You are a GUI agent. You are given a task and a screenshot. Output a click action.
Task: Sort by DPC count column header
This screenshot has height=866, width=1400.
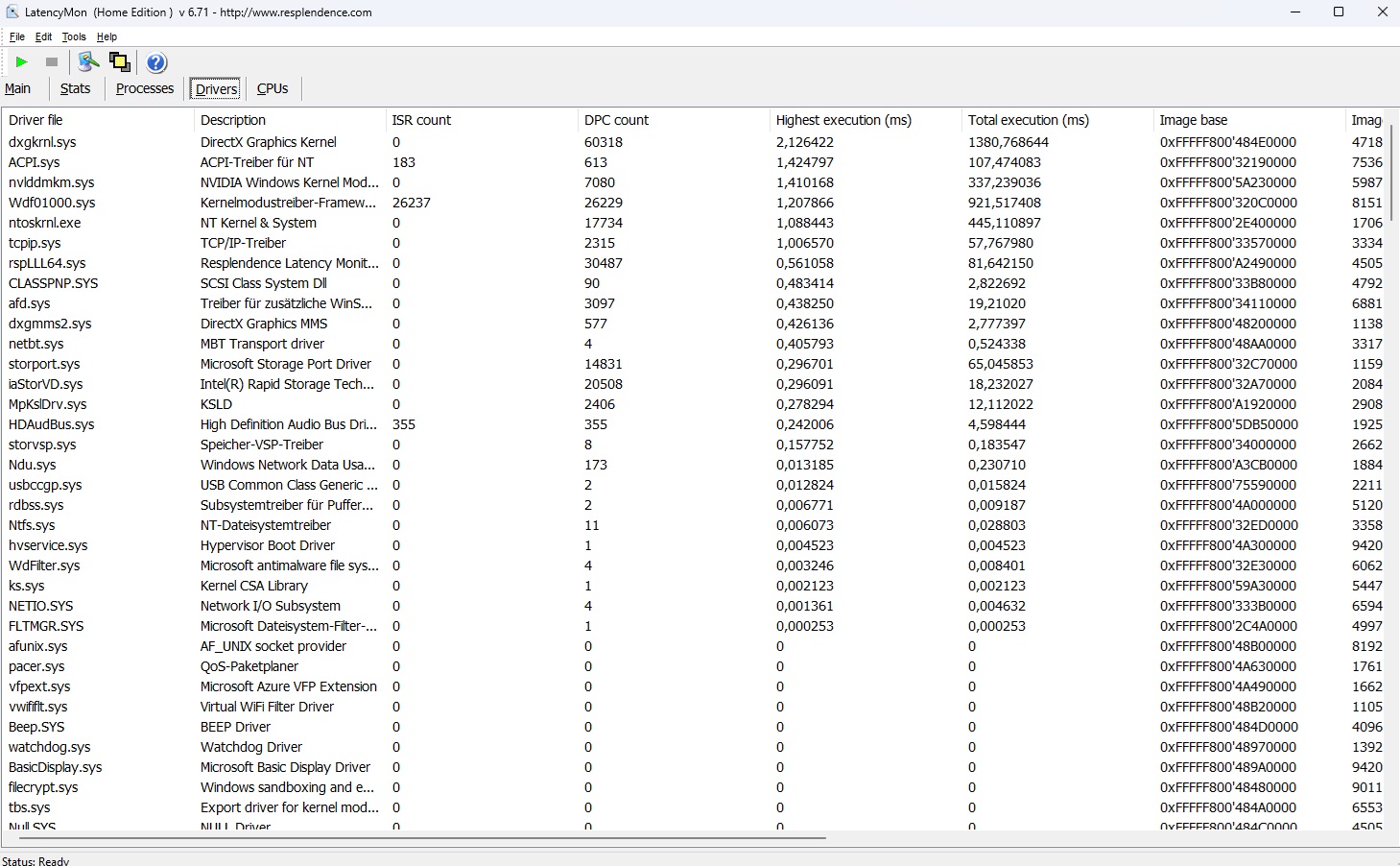click(x=674, y=120)
